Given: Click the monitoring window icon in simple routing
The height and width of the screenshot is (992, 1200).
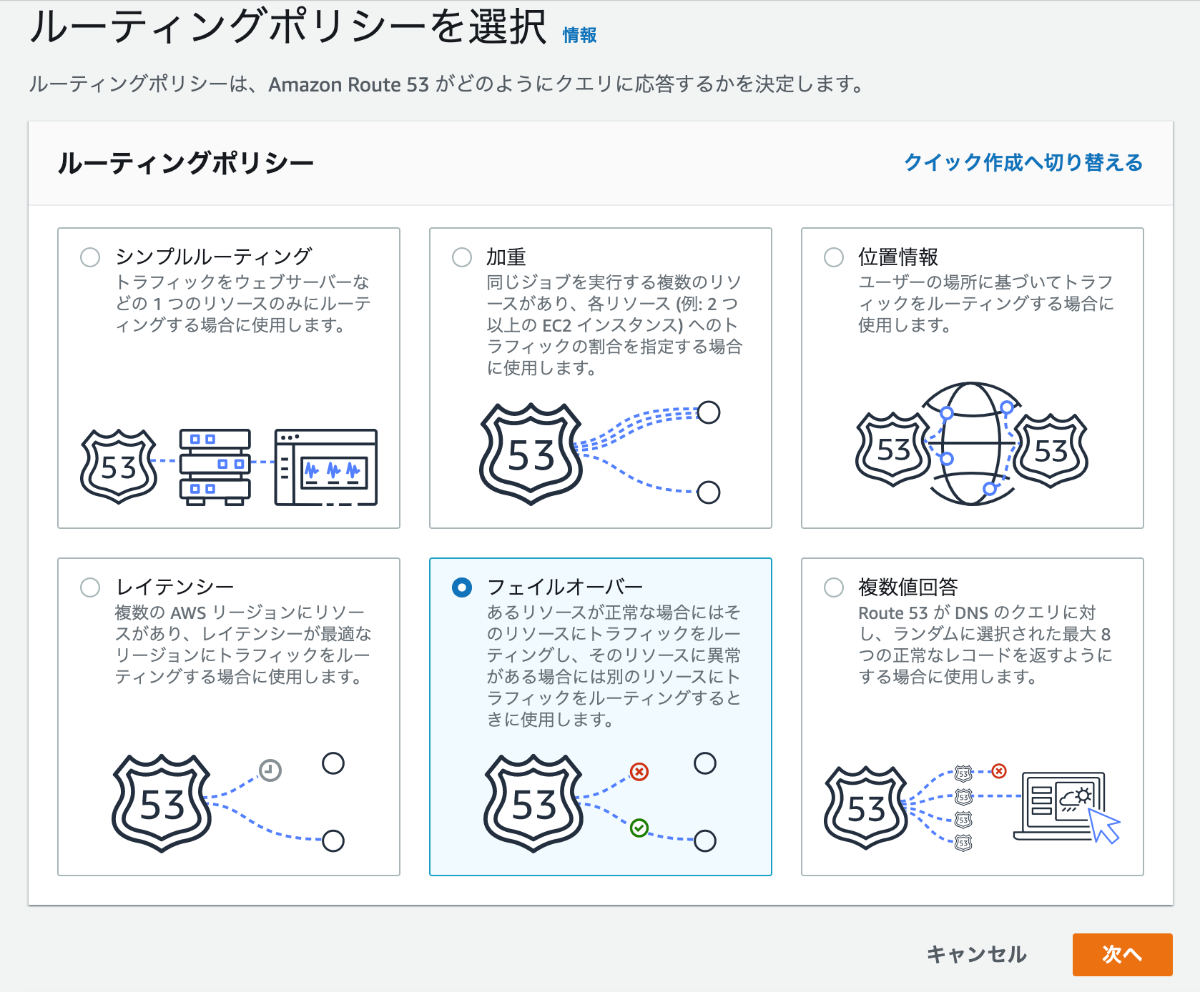Looking at the screenshot, I should 326,467.
